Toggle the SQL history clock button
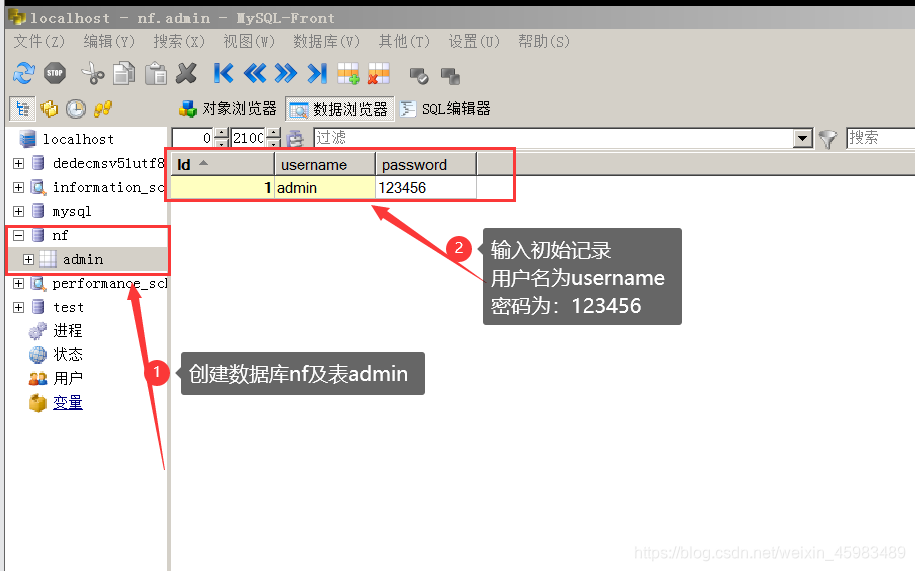The width and height of the screenshot is (915, 571). (76, 108)
